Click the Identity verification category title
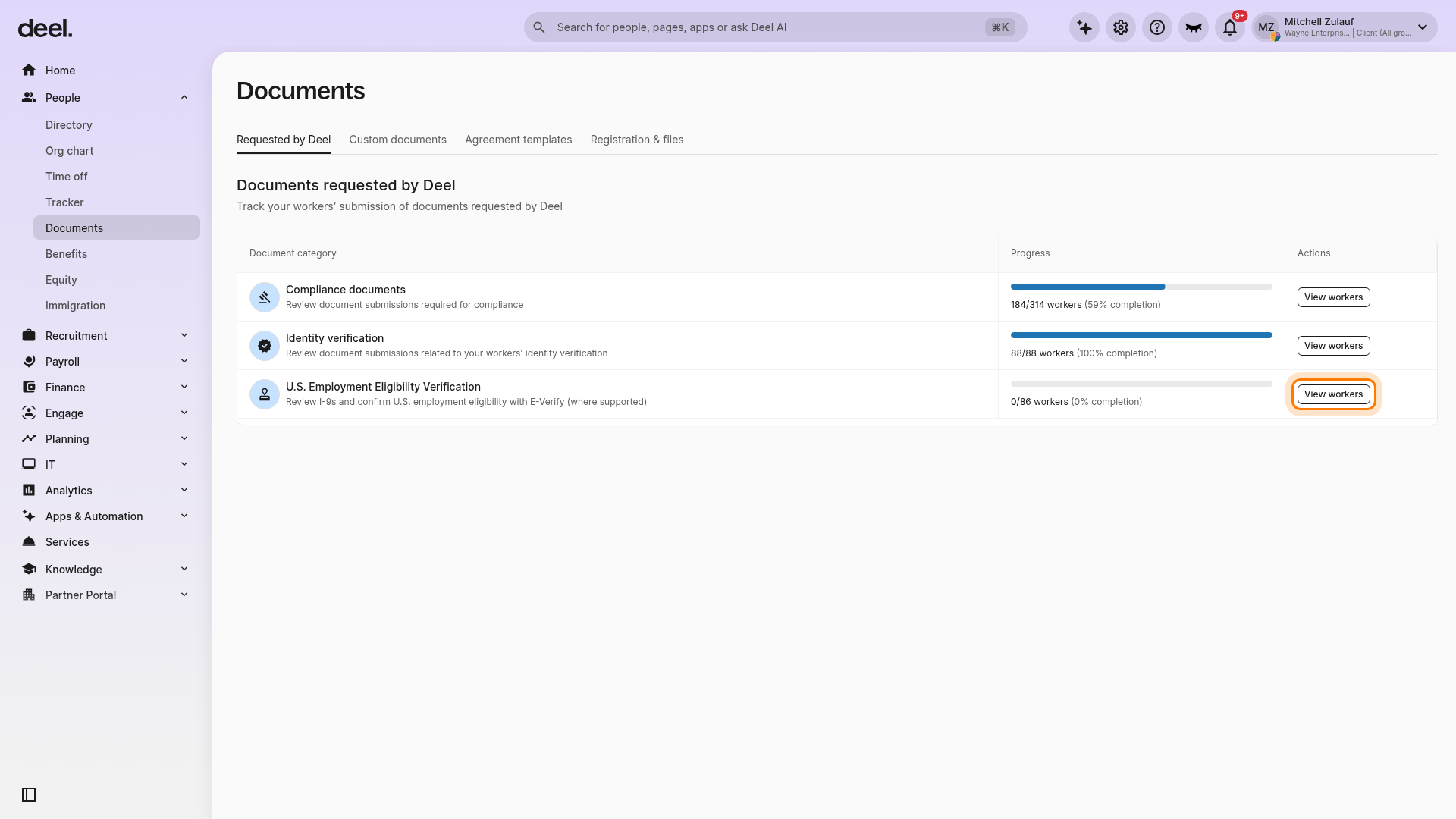The height and width of the screenshot is (819, 1456). (334, 338)
